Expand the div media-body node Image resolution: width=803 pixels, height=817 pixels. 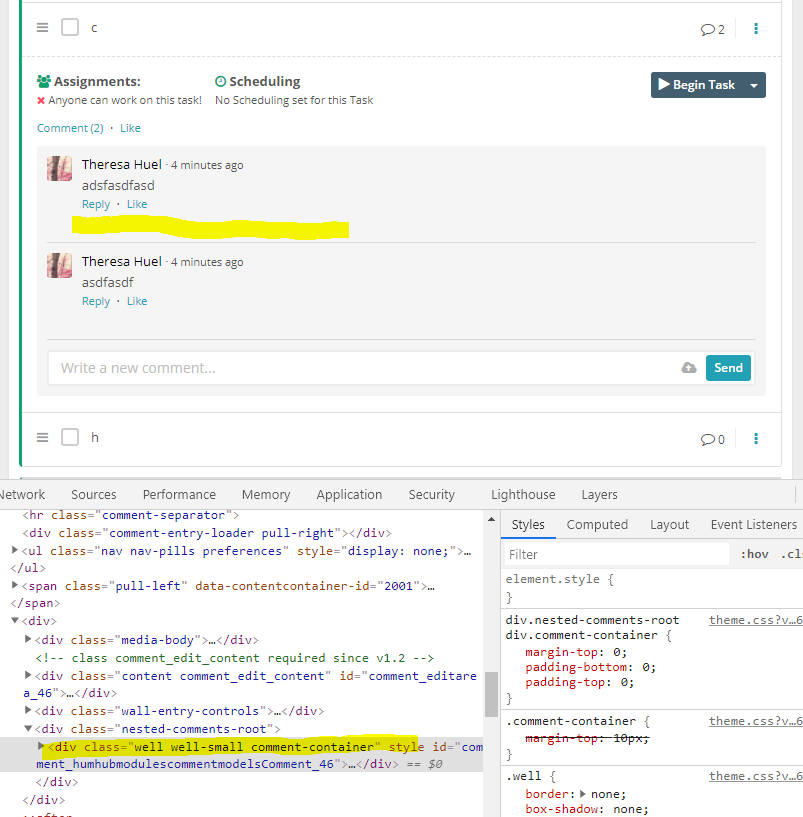pos(28,639)
